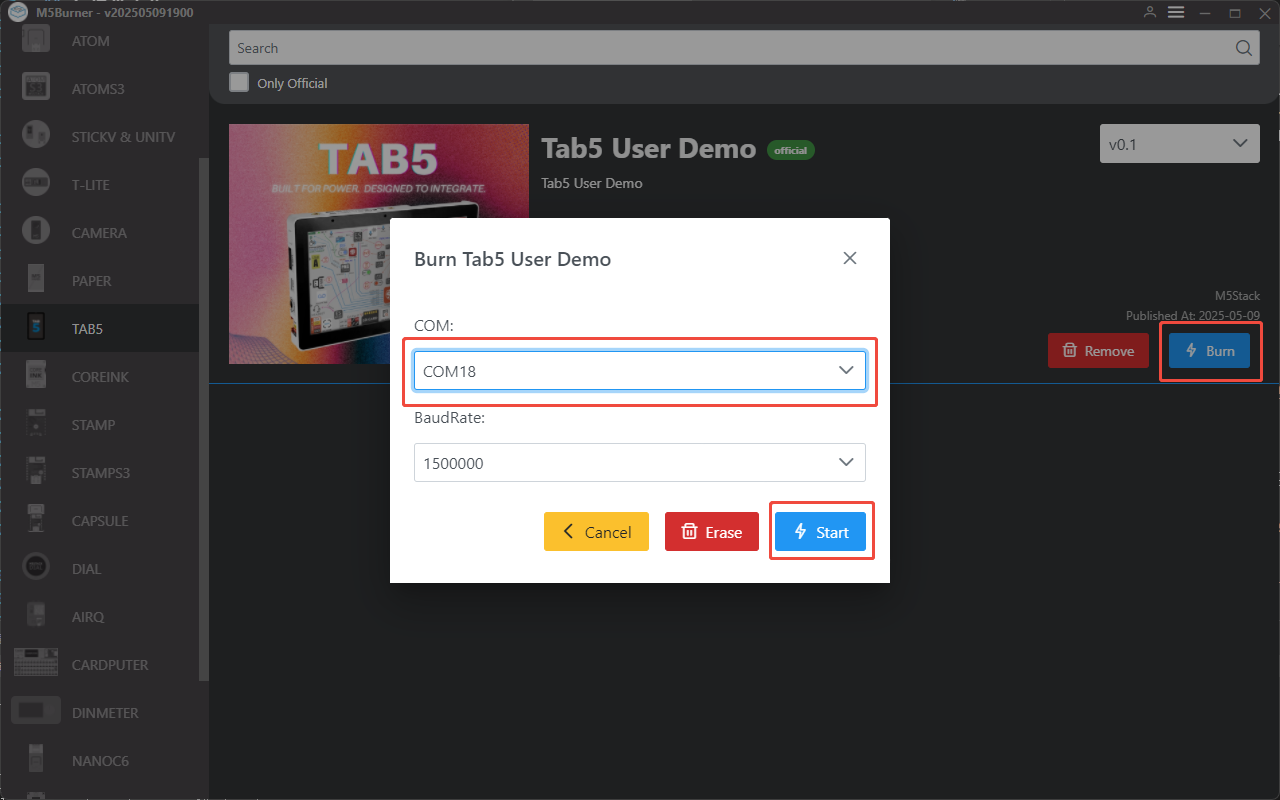Select the CAPSULE device icon
The width and height of the screenshot is (1280, 800).
pos(36,520)
